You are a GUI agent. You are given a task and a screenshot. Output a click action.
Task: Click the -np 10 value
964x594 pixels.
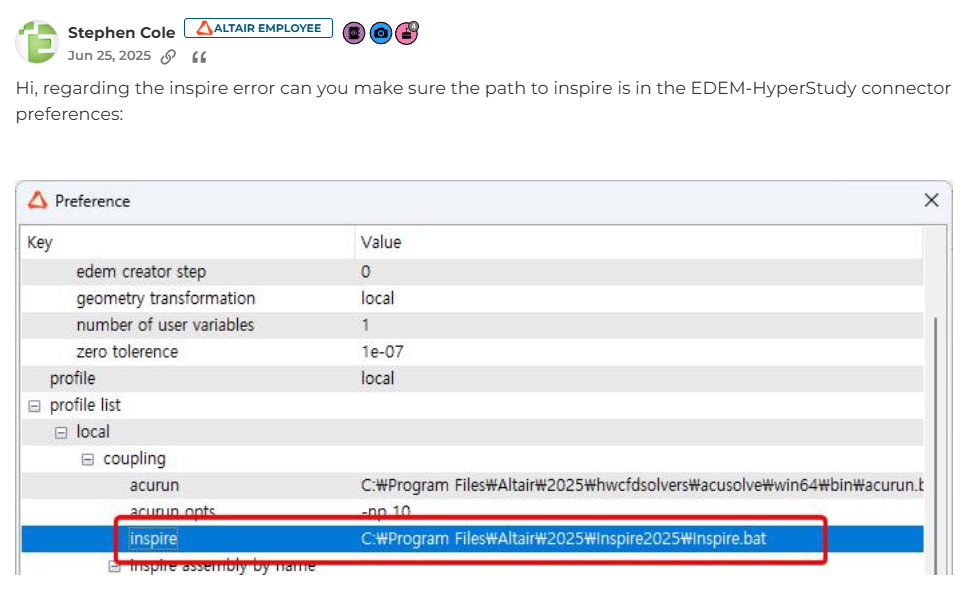pos(385,512)
